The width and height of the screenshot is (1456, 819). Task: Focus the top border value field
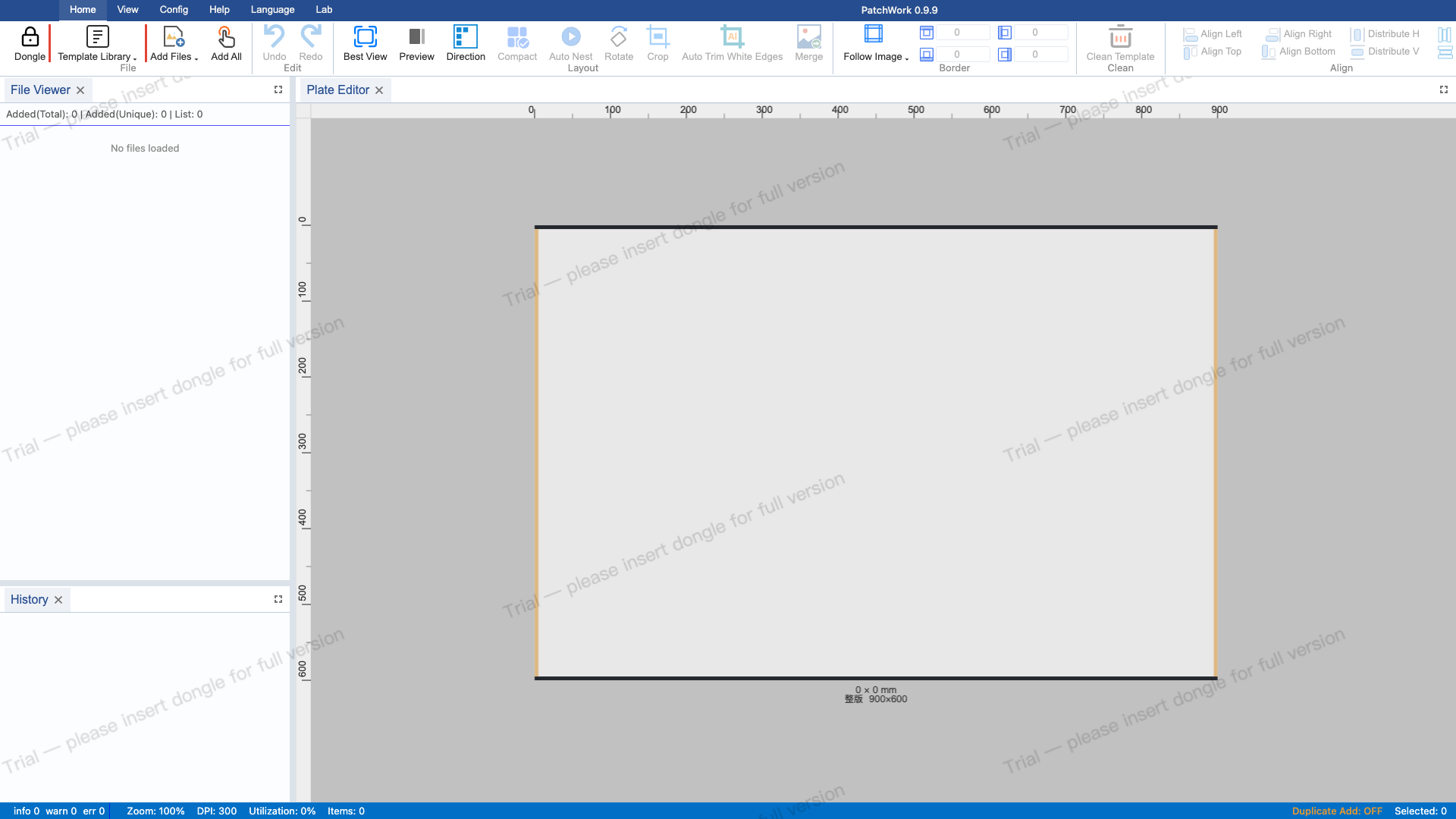point(963,33)
